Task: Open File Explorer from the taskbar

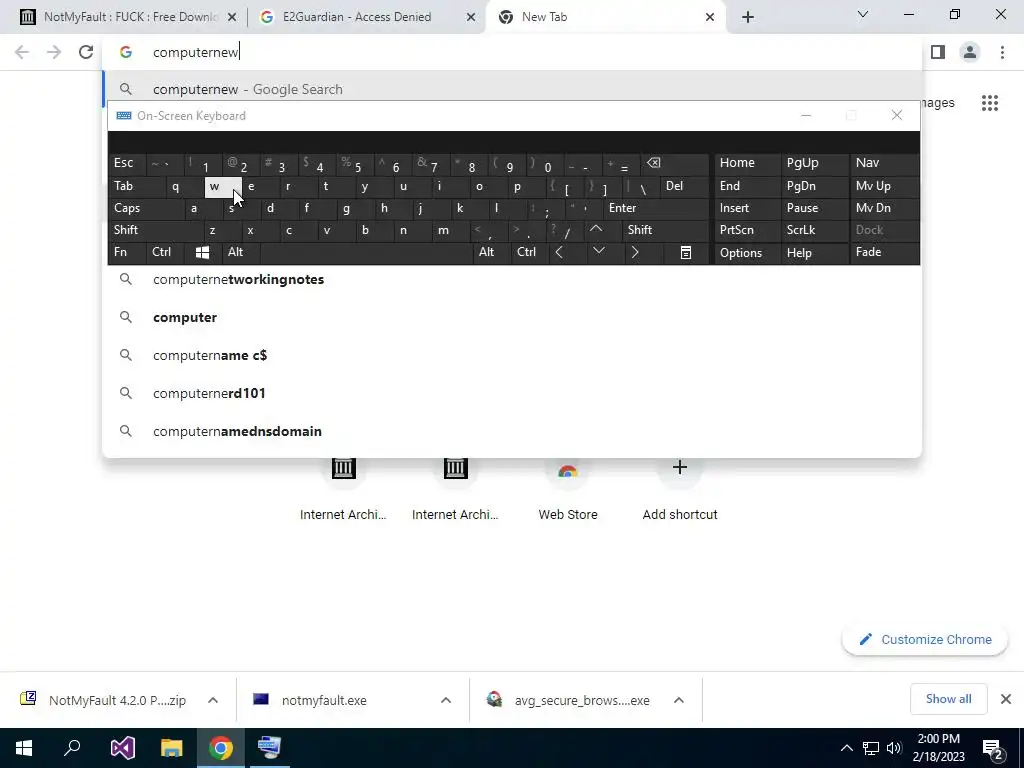Action: point(172,748)
